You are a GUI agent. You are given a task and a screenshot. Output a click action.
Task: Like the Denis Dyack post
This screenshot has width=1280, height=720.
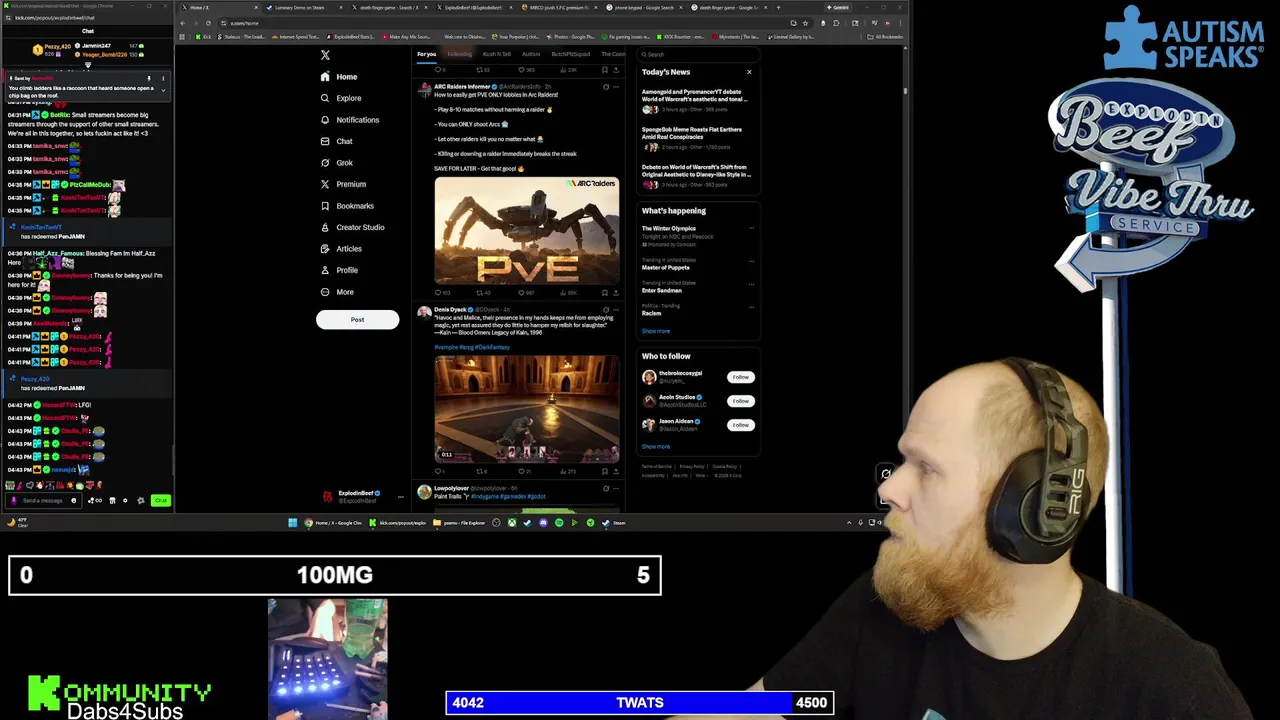click(x=522, y=471)
